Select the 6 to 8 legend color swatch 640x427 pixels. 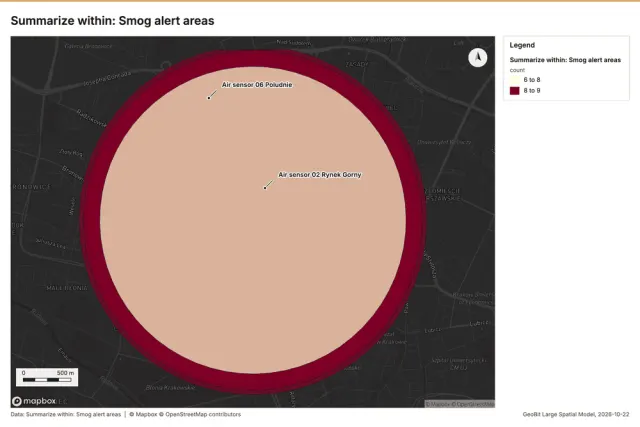[x=515, y=80]
